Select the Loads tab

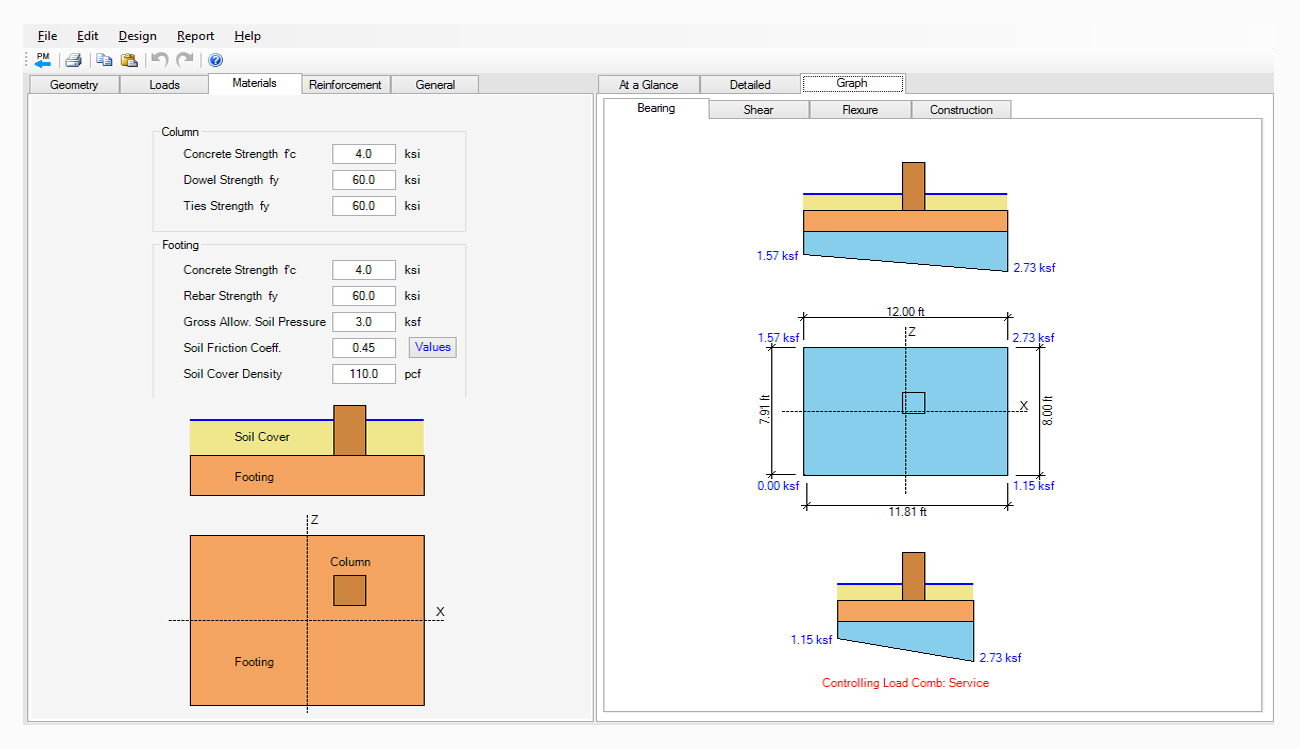coord(164,85)
